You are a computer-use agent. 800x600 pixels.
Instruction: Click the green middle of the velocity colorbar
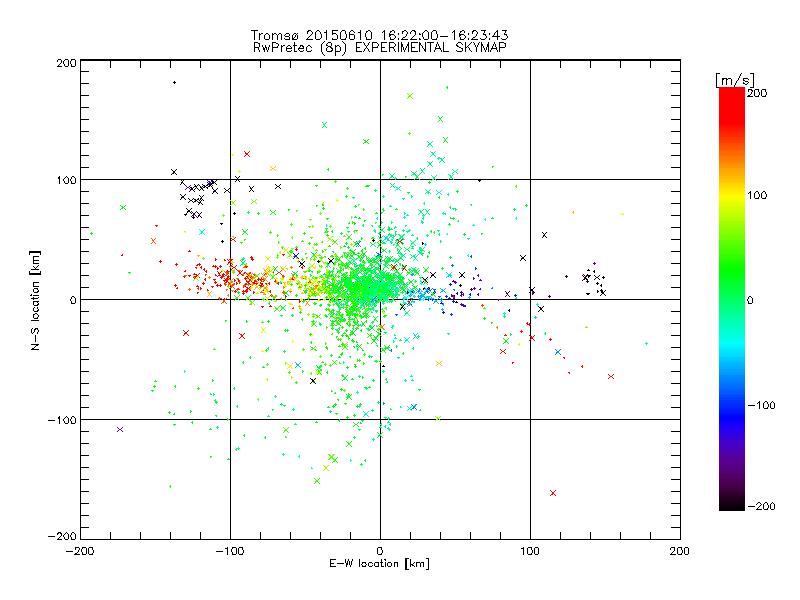[x=732, y=299]
